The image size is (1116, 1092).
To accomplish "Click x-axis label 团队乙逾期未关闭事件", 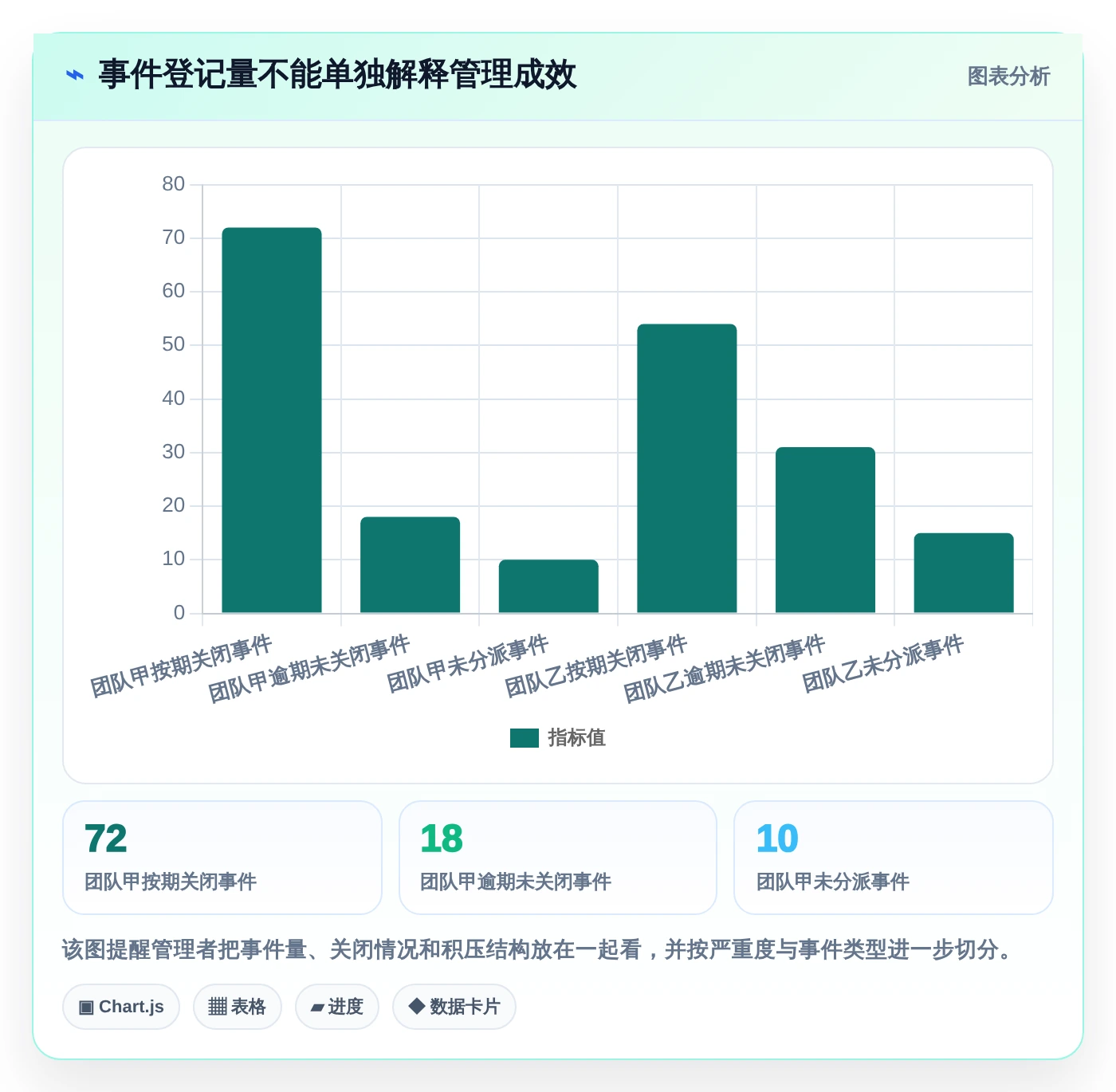I will 725,670.
